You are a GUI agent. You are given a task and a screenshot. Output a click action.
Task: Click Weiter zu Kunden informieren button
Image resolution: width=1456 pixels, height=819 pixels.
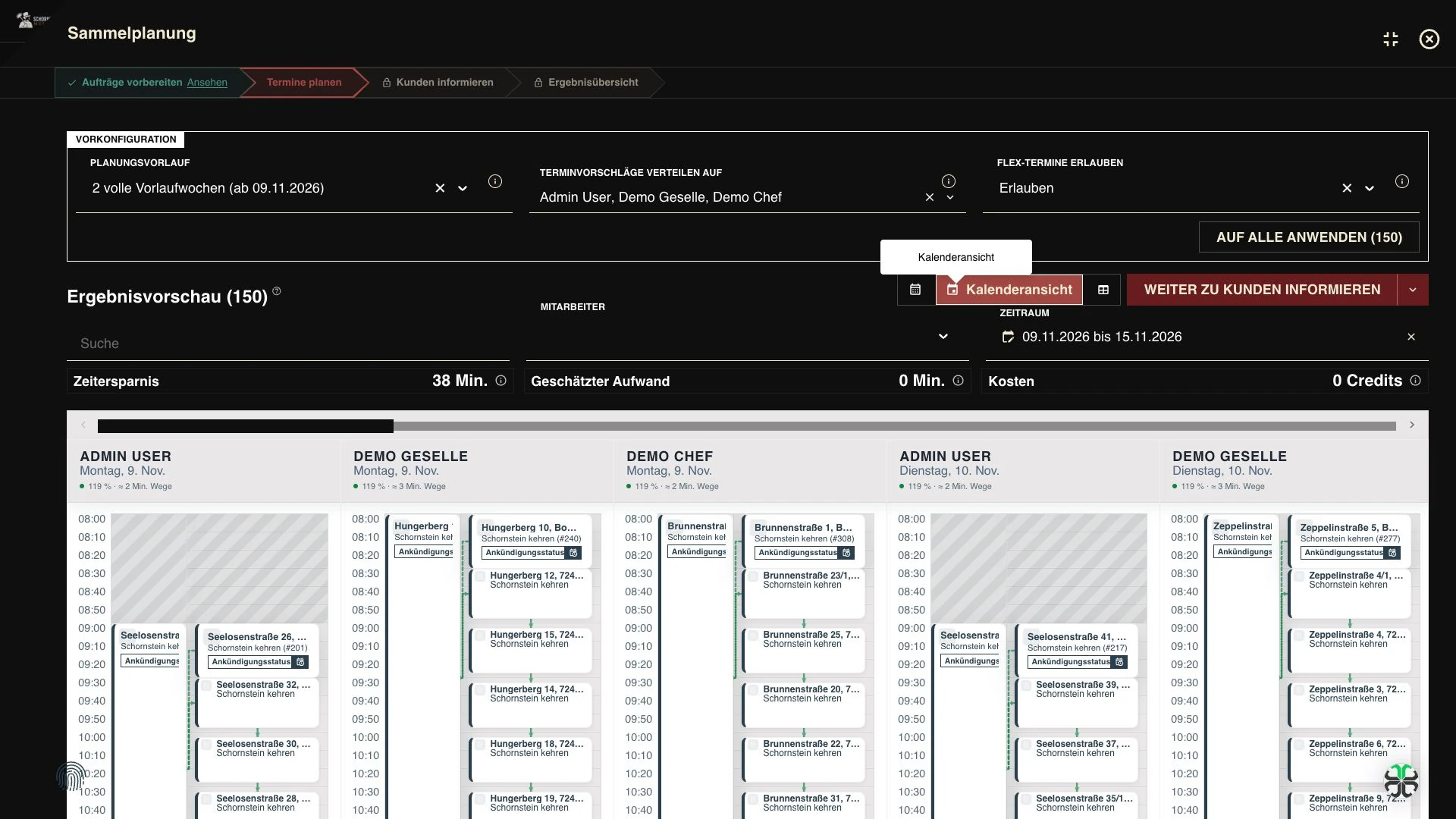pos(1262,290)
